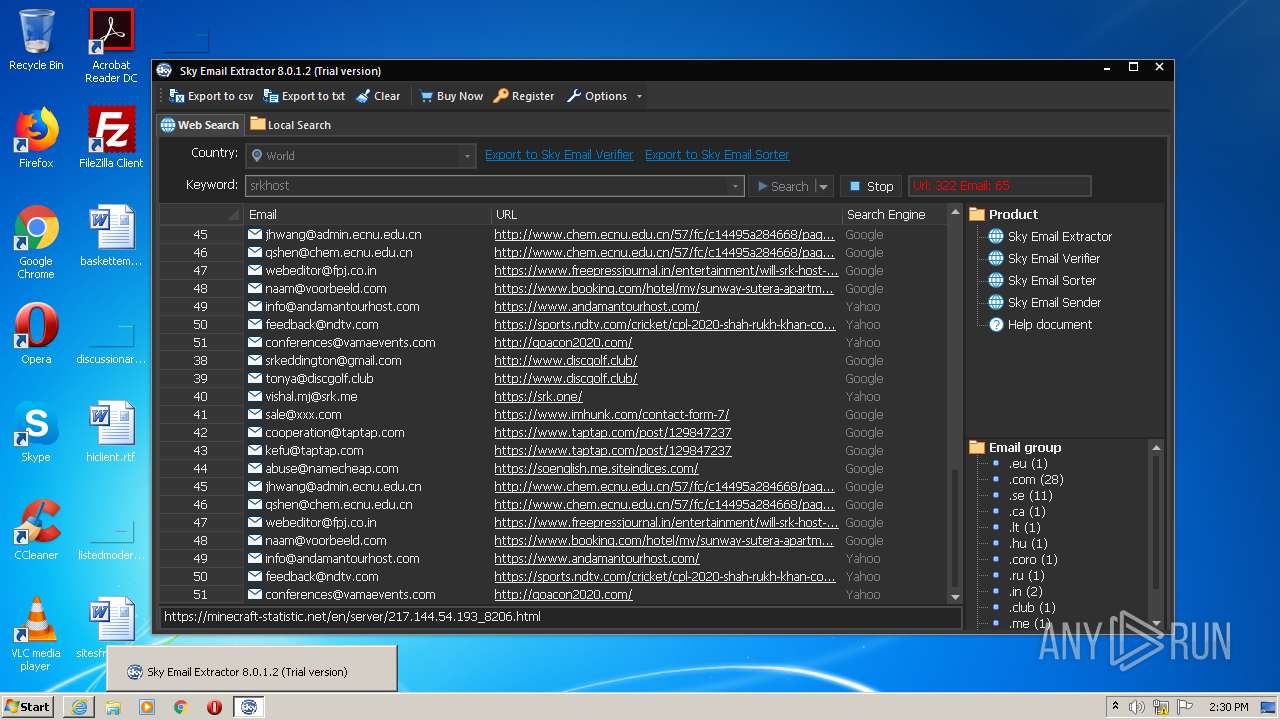Stop the running search

(x=870, y=186)
